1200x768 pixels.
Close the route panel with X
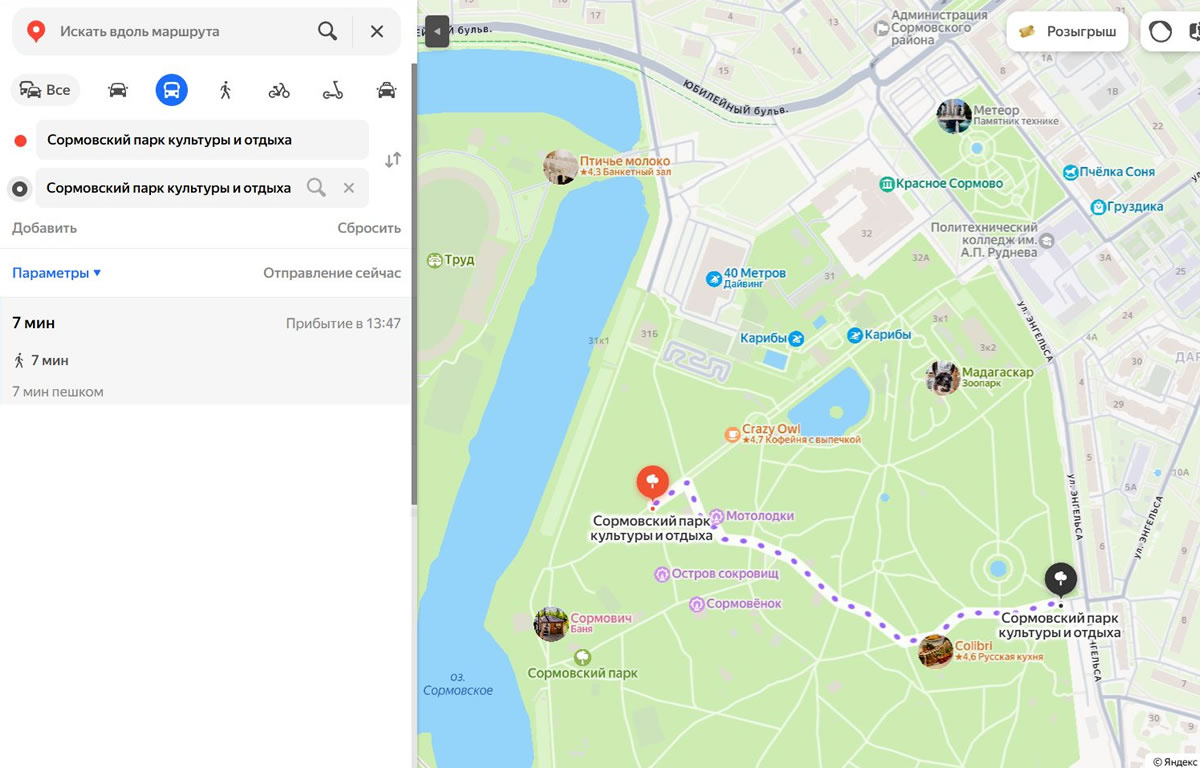(x=377, y=31)
